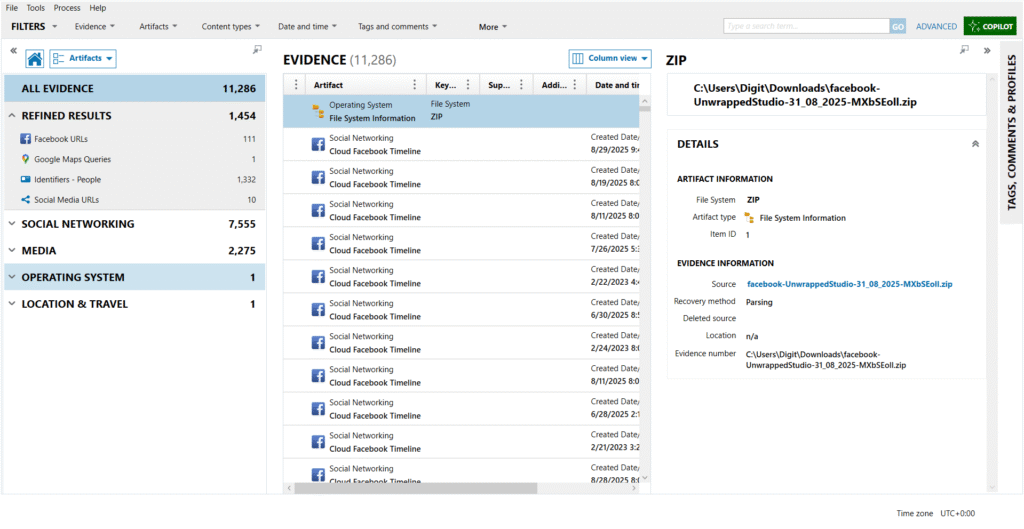Open the Content types filter dropdown

pos(231,27)
